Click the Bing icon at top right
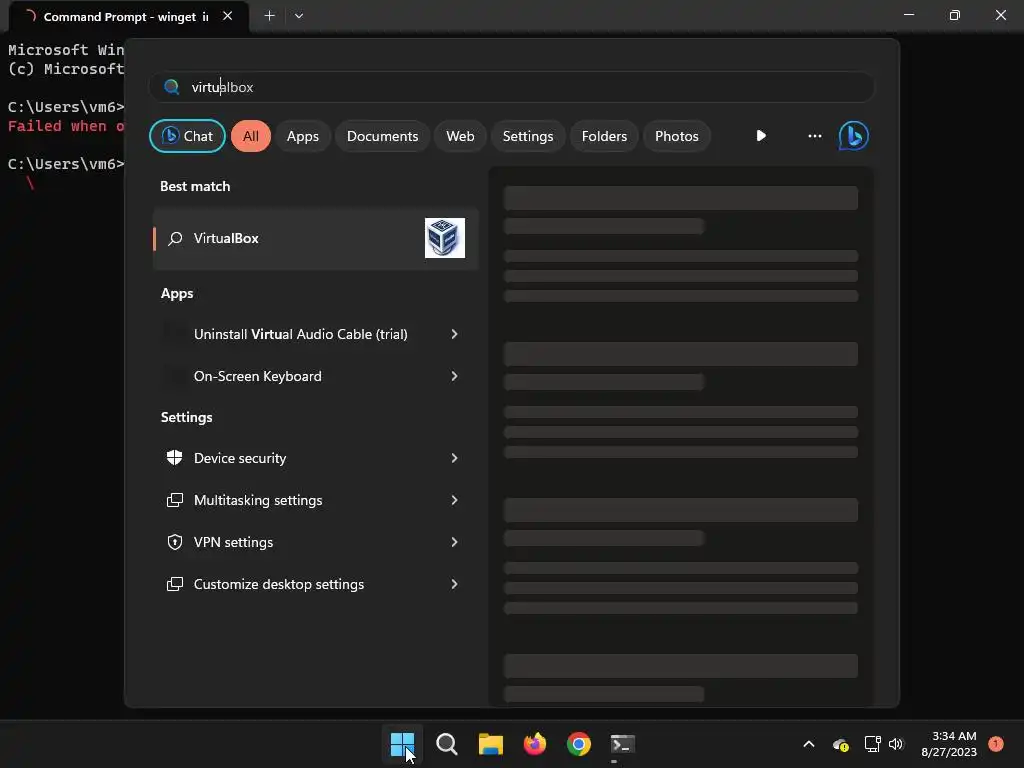 [x=854, y=136]
